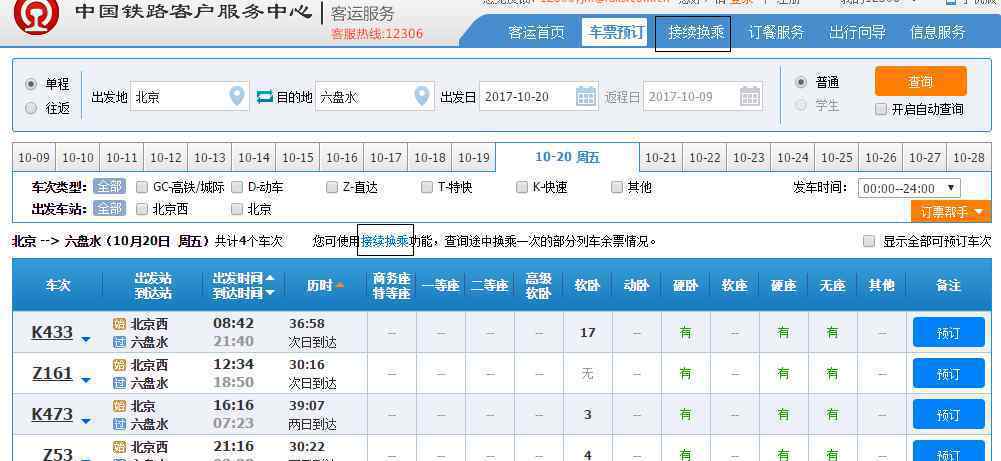Open train number Z161 link
The image size is (1001, 461).
click(52, 374)
